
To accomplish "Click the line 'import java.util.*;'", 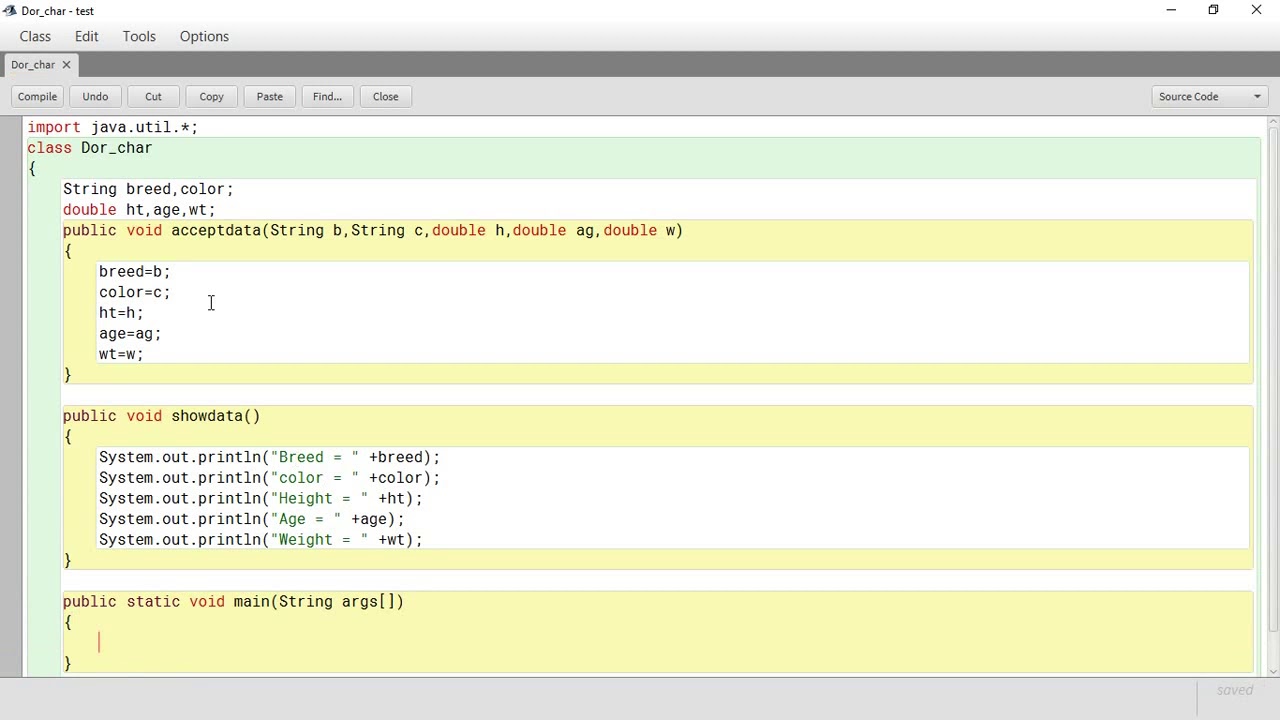I will tap(112, 127).
